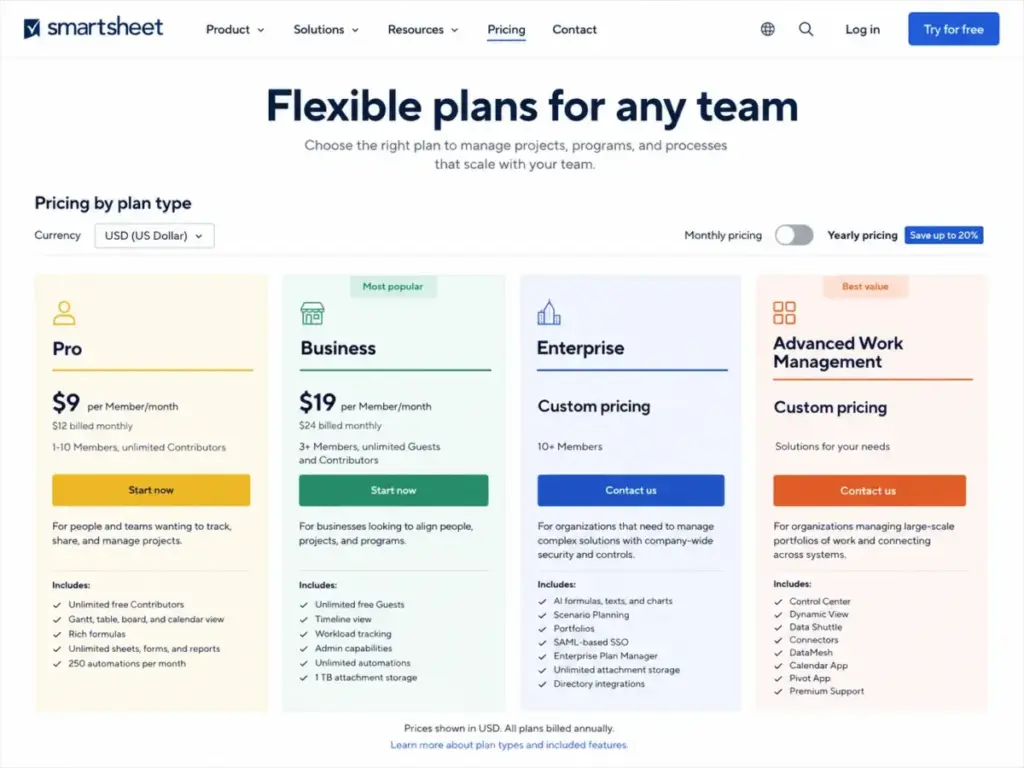Viewport: 1024px width, 768px height.
Task: Click Start now on Business plan
Action: point(393,490)
